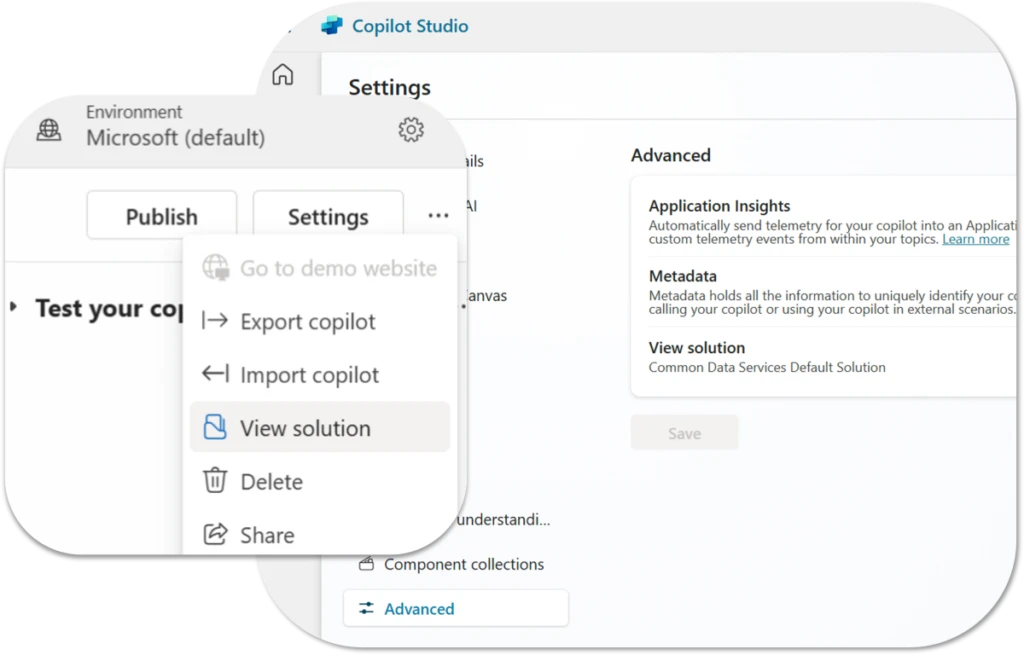Image resolution: width=1024 pixels, height=655 pixels.
Task: Click the Copilot Studio logo icon
Action: (330, 26)
